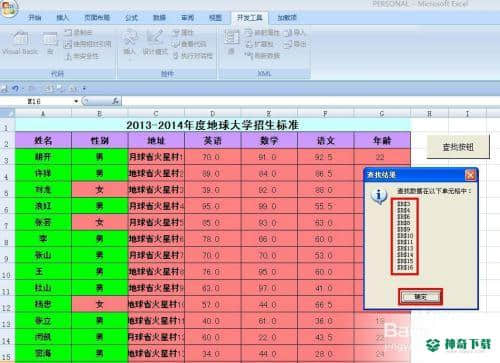Viewport: 500px width, 363px height.
Task: Select the column D header
Action: tap(212, 114)
